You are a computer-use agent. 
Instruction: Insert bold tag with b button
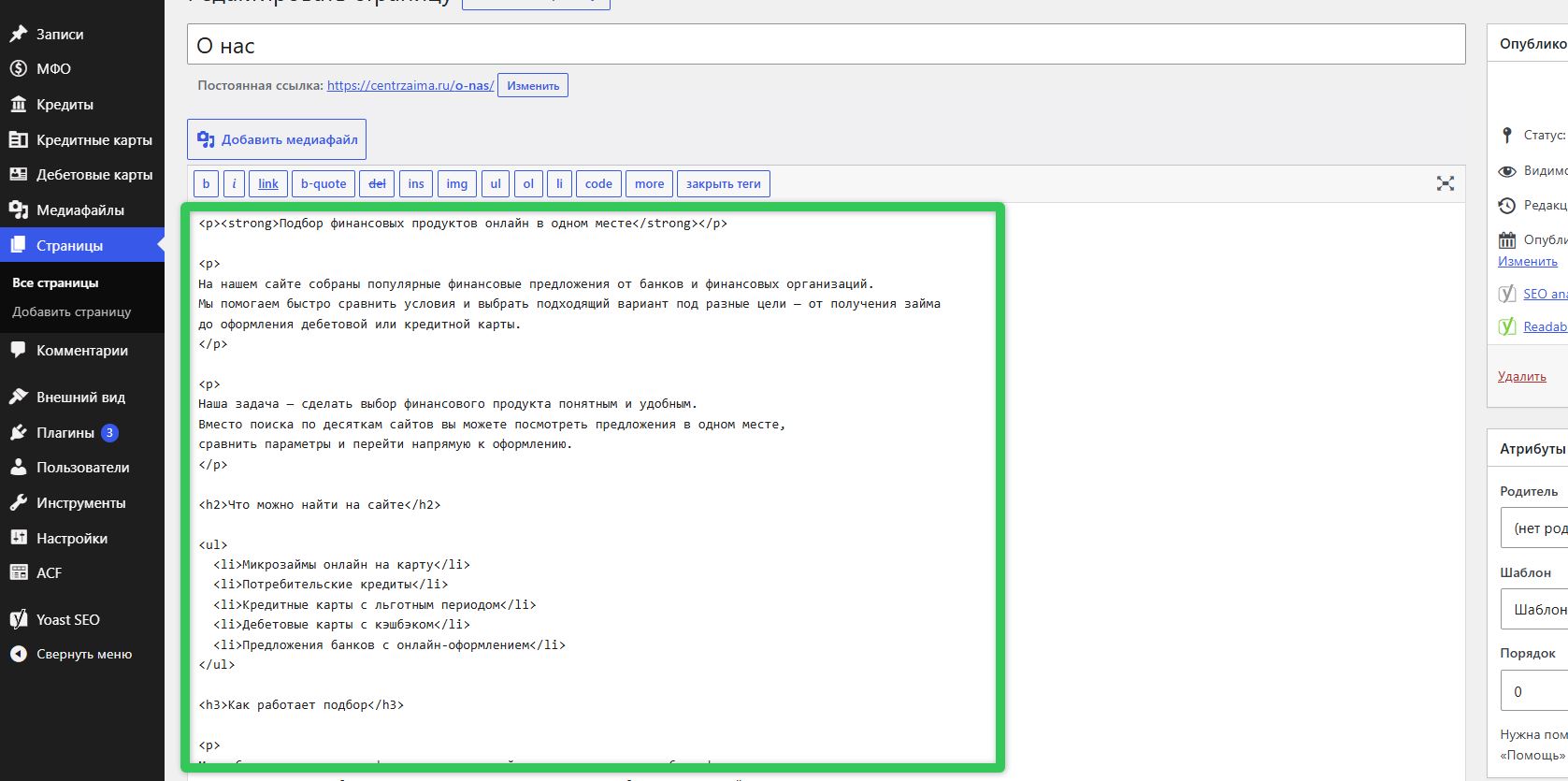(206, 183)
